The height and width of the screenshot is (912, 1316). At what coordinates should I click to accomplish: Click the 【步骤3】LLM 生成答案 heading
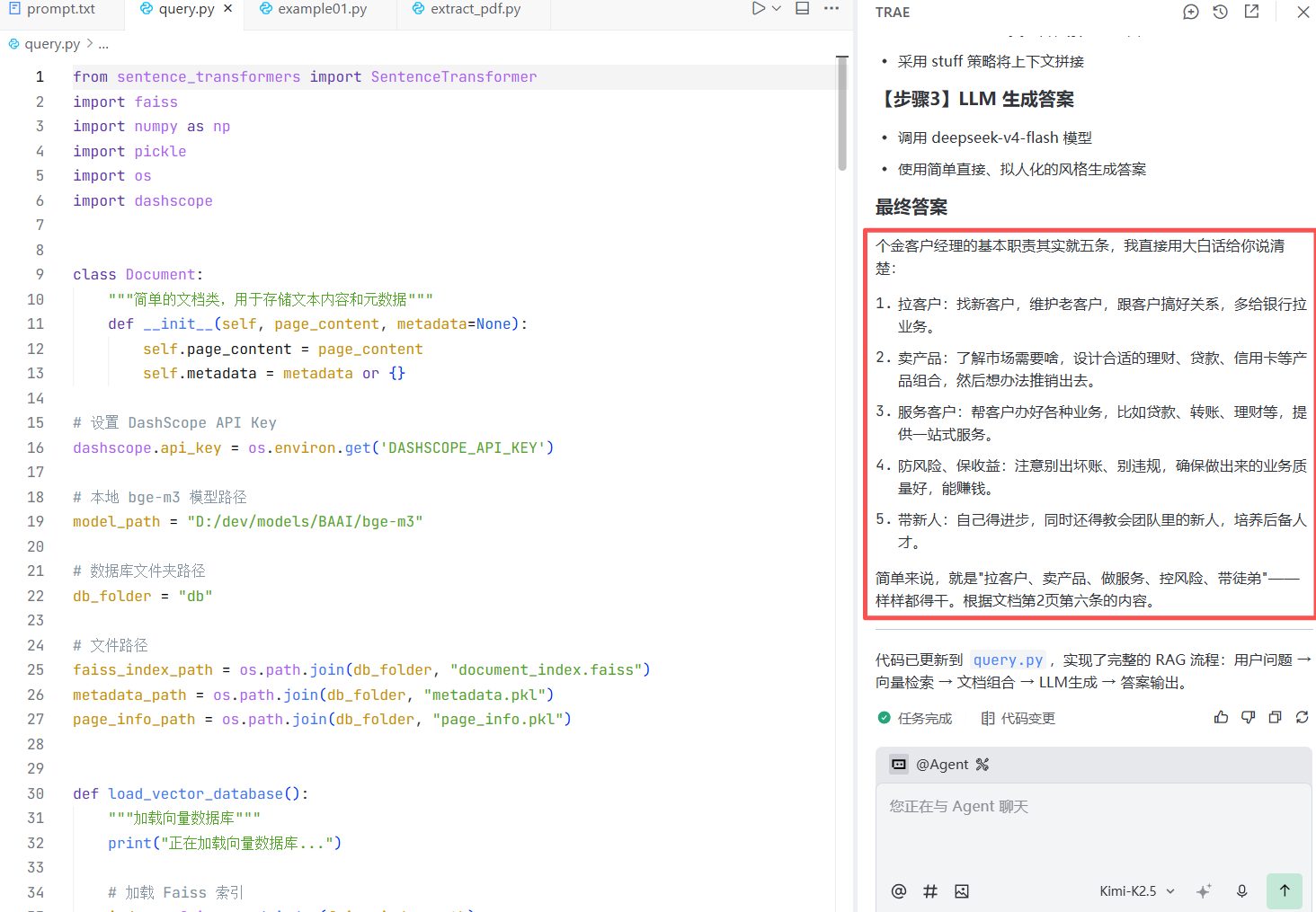pyautogui.click(x=975, y=99)
